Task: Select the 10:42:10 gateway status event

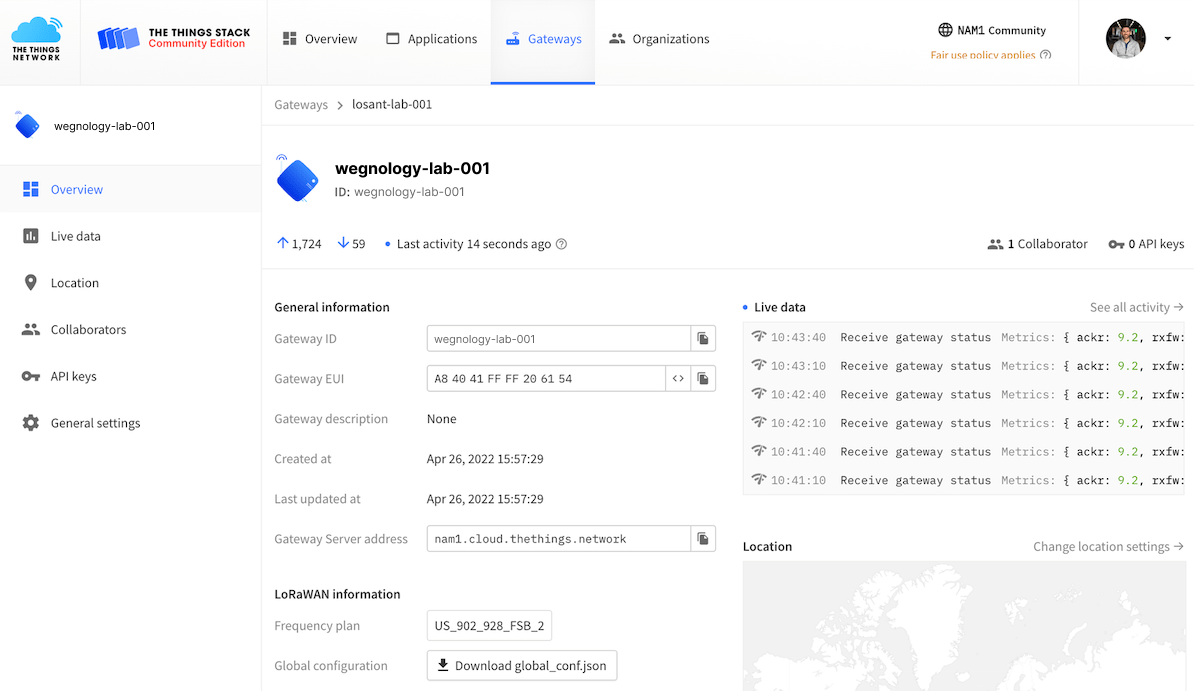Action: [964, 423]
